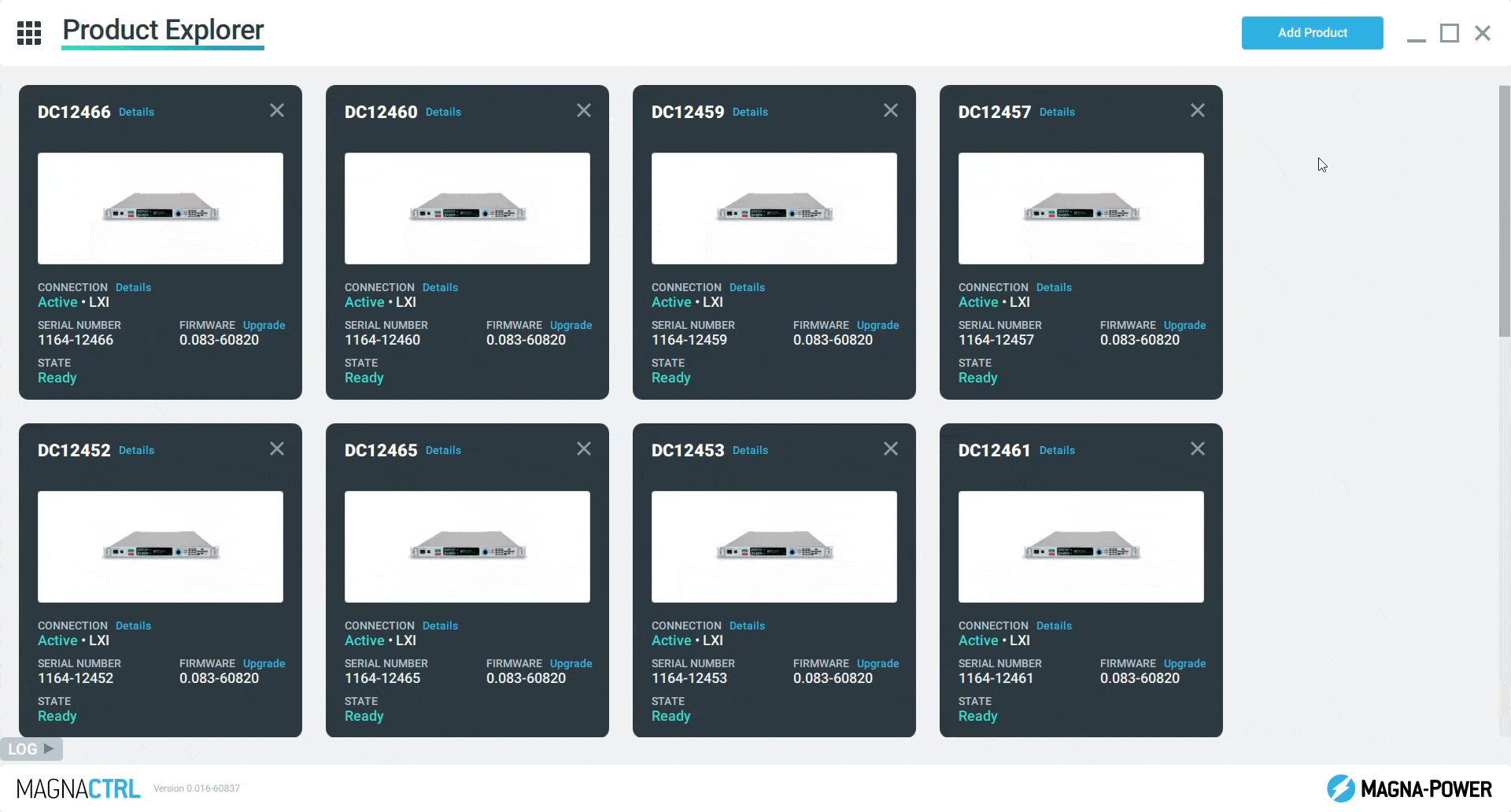Maximize the Product Explorer window

[1450, 33]
